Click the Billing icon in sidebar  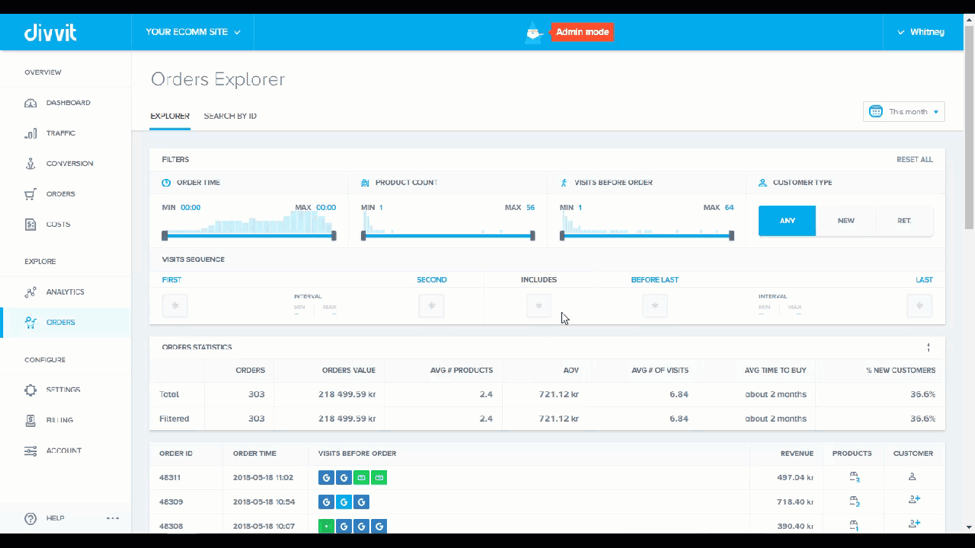click(x=30, y=421)
